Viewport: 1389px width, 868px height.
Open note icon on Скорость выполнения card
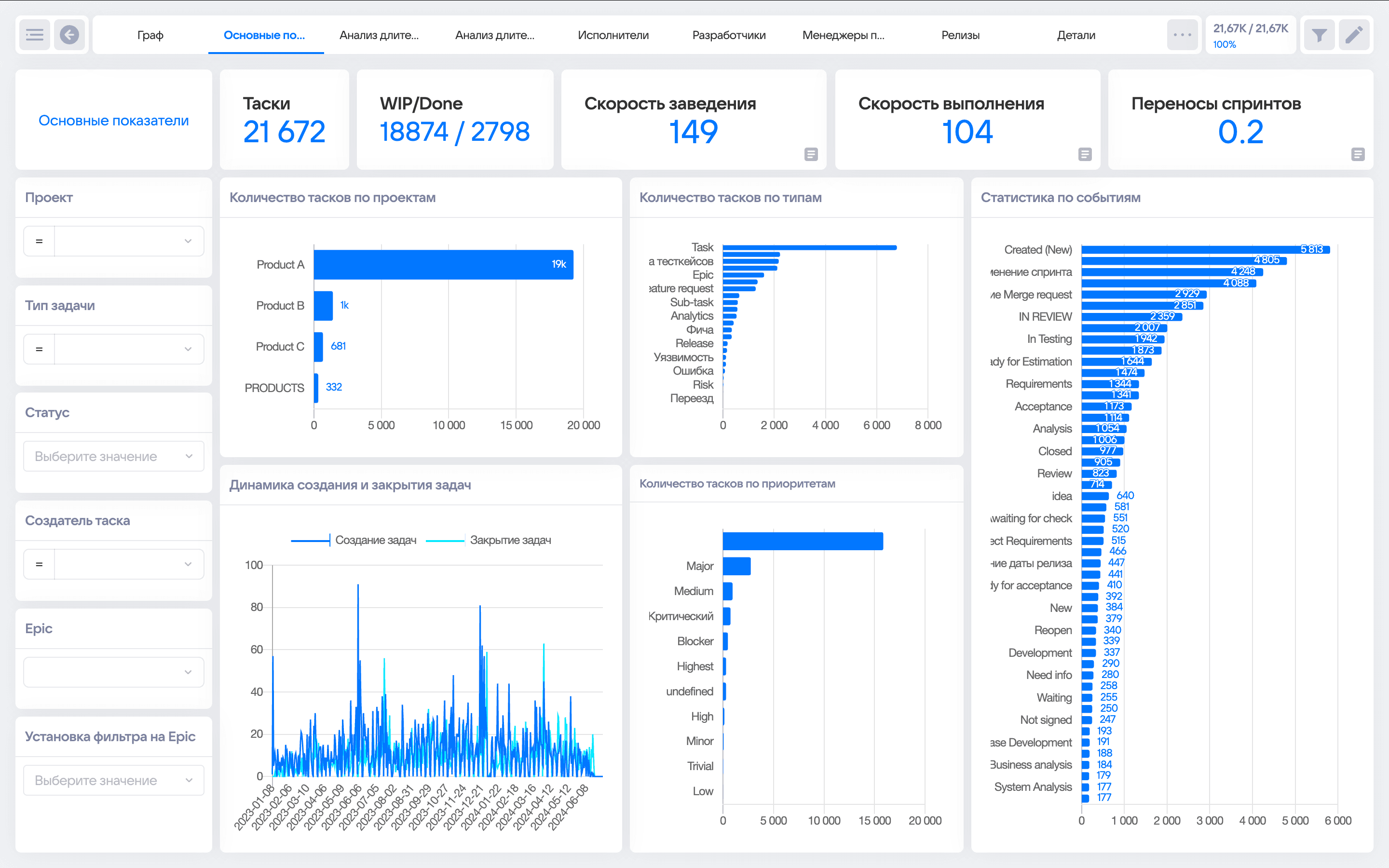pyautogui.click(x=1084, y=154)
